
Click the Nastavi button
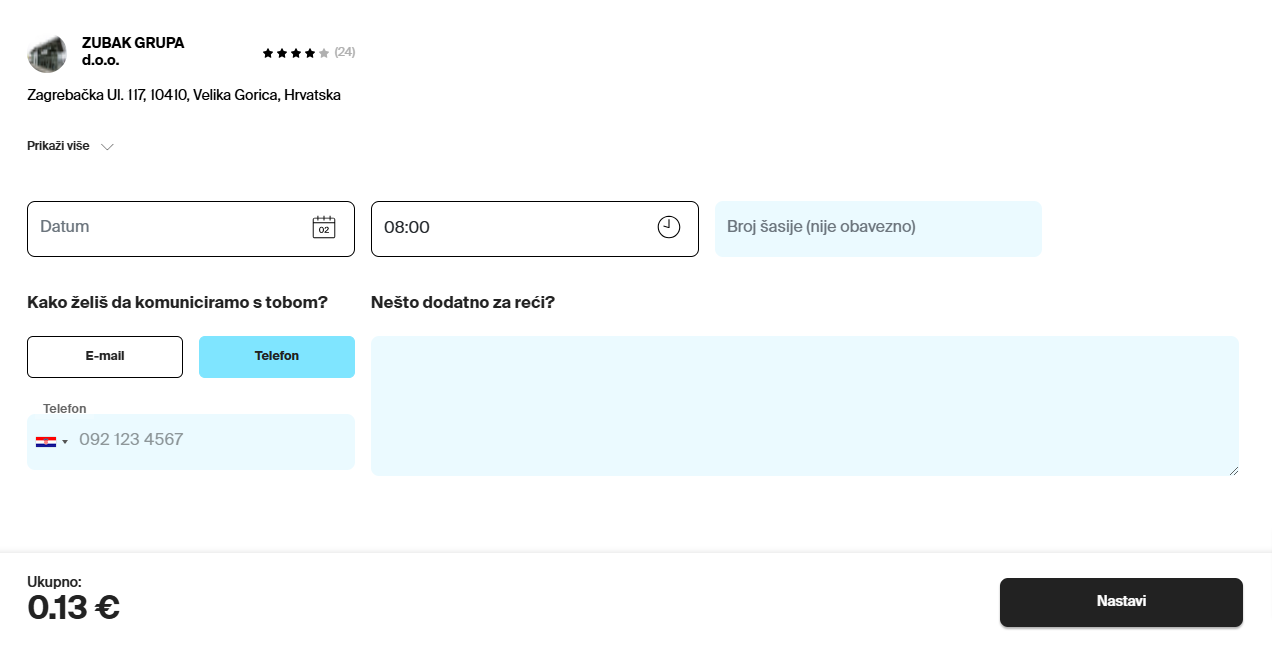pyautogui.click(x=1121, y=602)
